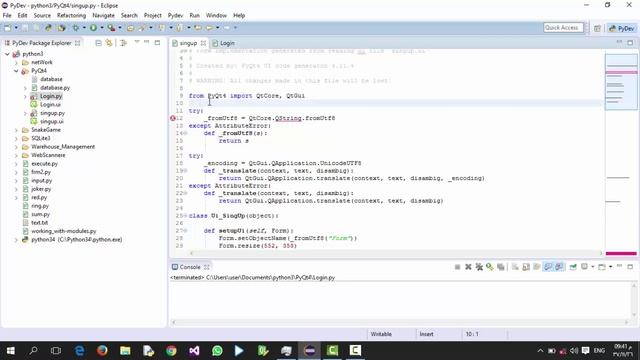Minimize the Package Explorer panel
The image size is (640, 360).
tap(147, 42)
